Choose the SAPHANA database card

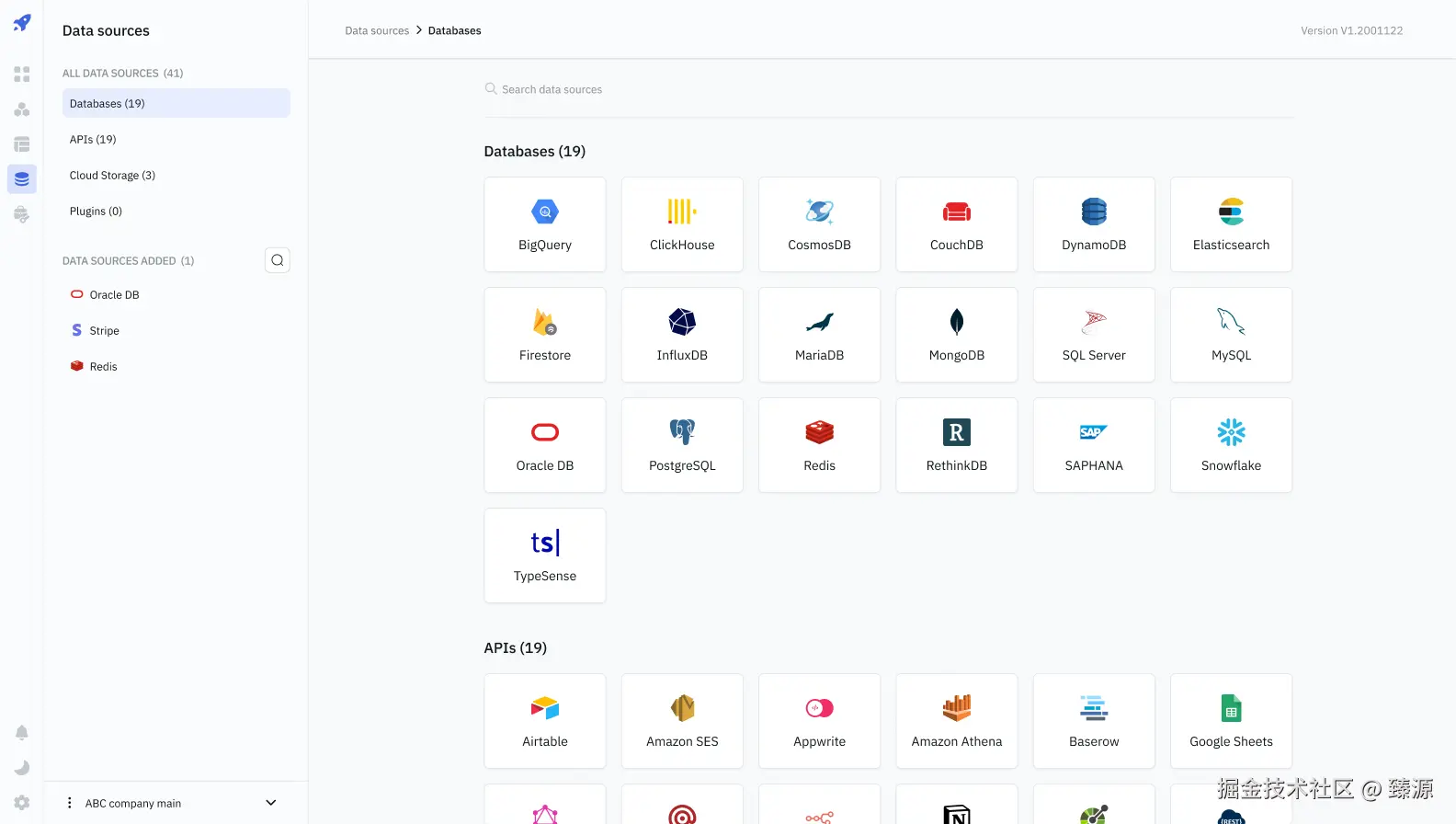point(1094,445)
